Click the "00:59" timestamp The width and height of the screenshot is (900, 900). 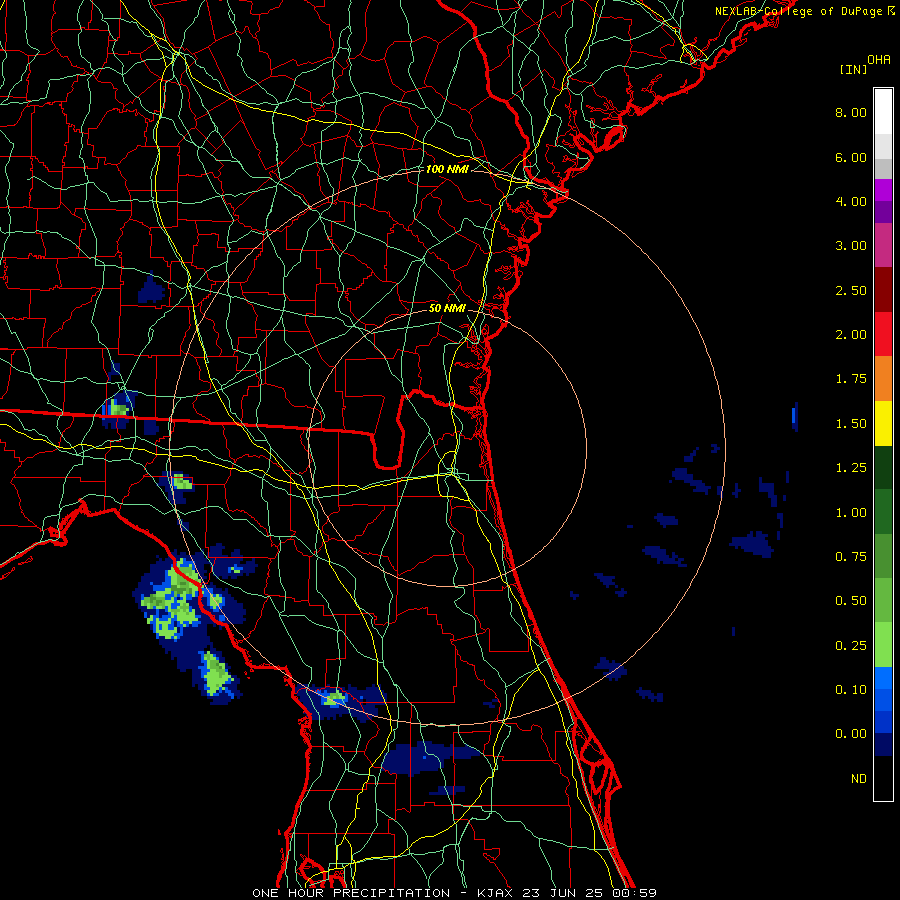tap(634, 893)
